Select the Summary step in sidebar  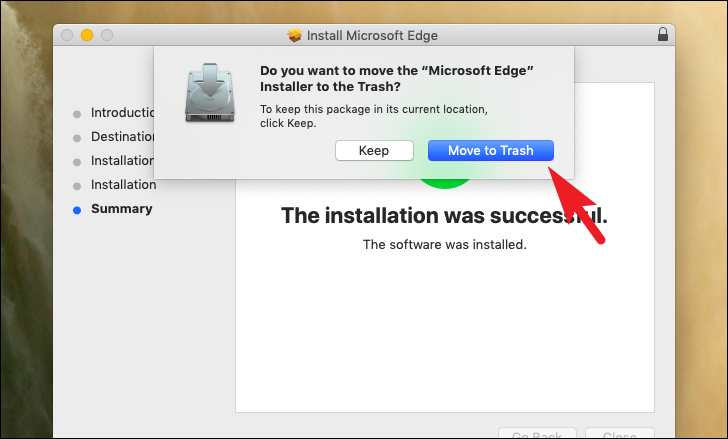[x=122, y=209]
